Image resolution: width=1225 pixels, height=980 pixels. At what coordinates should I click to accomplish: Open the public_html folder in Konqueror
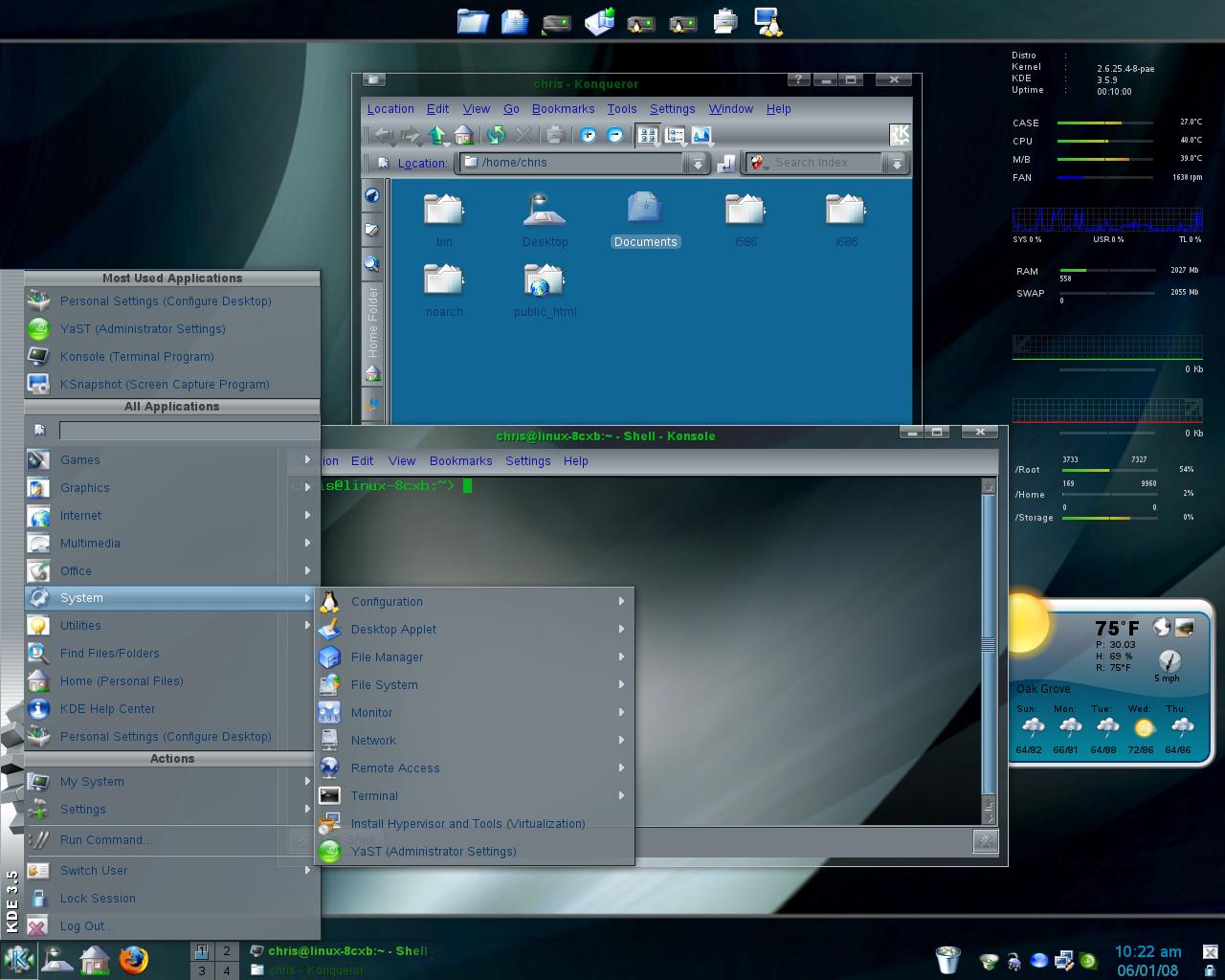545,289
